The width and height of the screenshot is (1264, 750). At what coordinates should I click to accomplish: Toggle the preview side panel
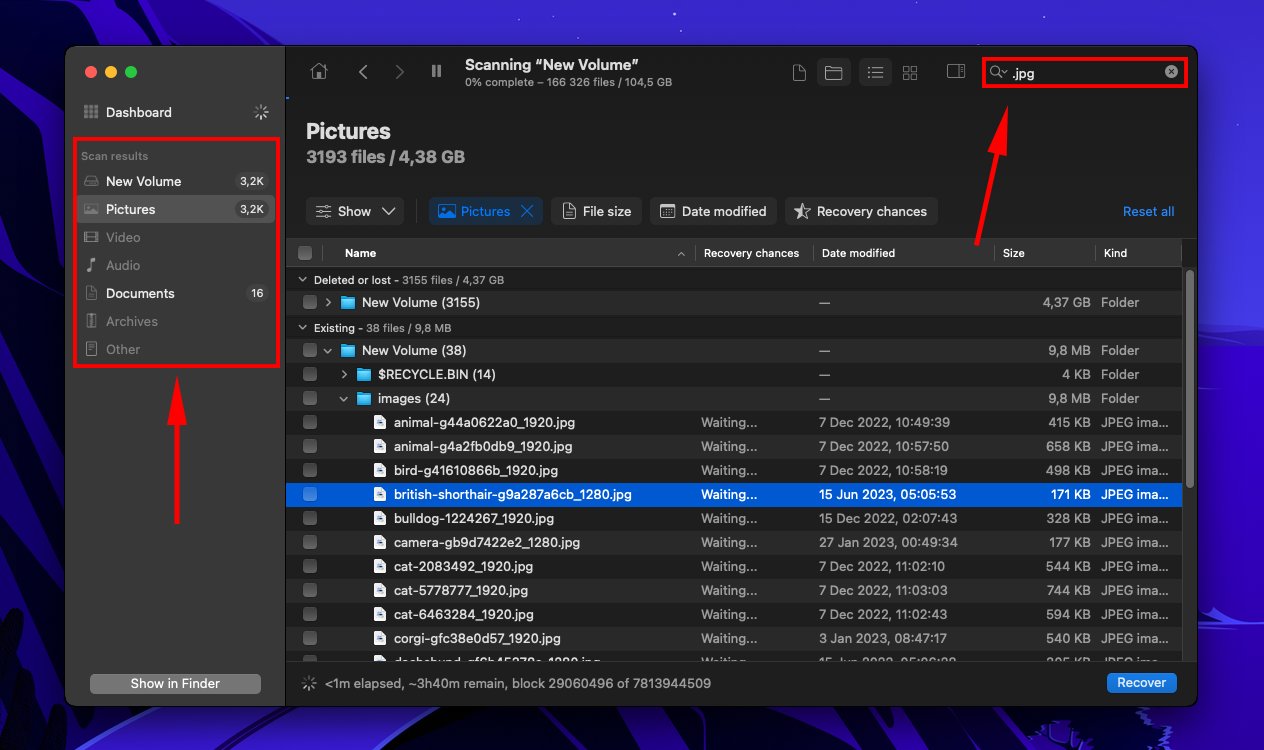[x=956, y=72]
